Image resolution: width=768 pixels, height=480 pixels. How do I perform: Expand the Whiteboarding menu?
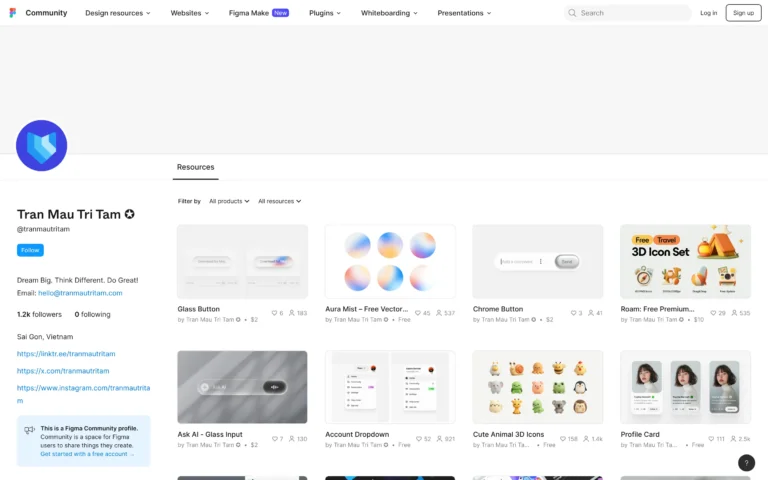coord(389,13)
